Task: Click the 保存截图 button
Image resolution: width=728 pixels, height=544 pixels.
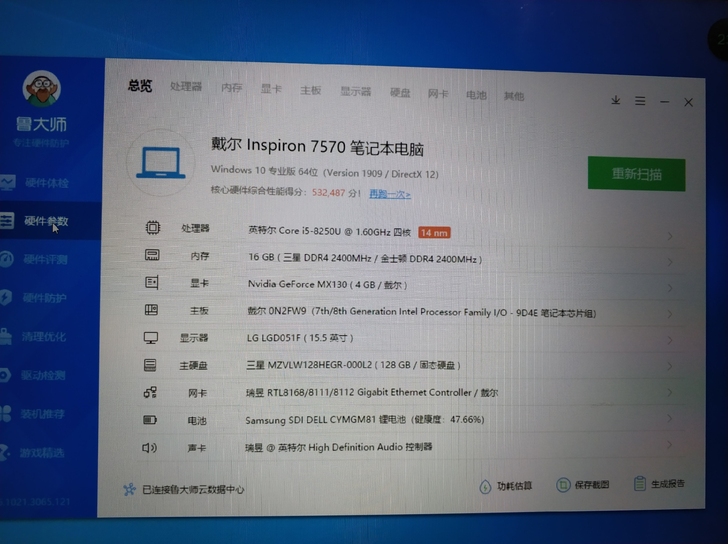Action: (583, 485)
